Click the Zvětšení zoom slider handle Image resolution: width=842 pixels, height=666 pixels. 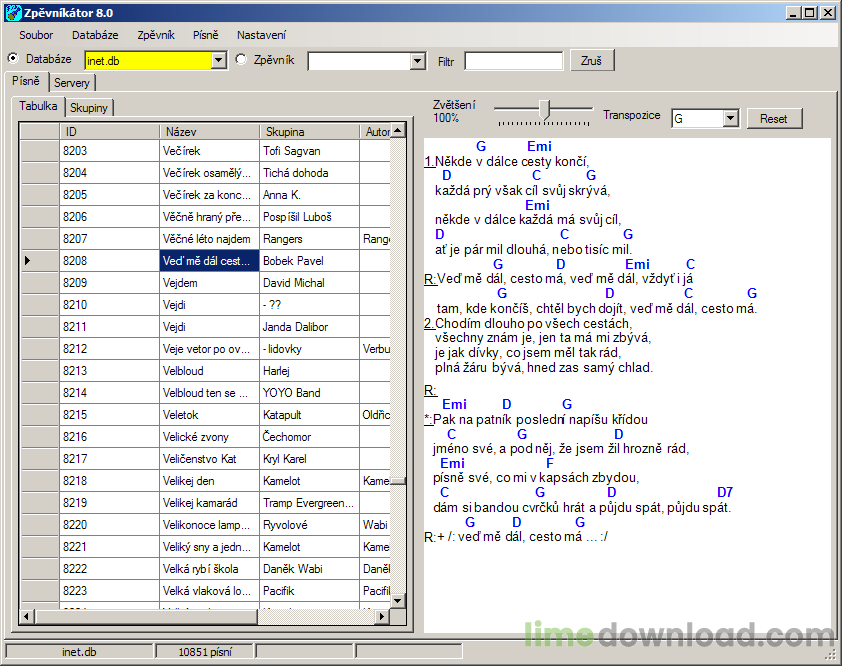[545, 108]
